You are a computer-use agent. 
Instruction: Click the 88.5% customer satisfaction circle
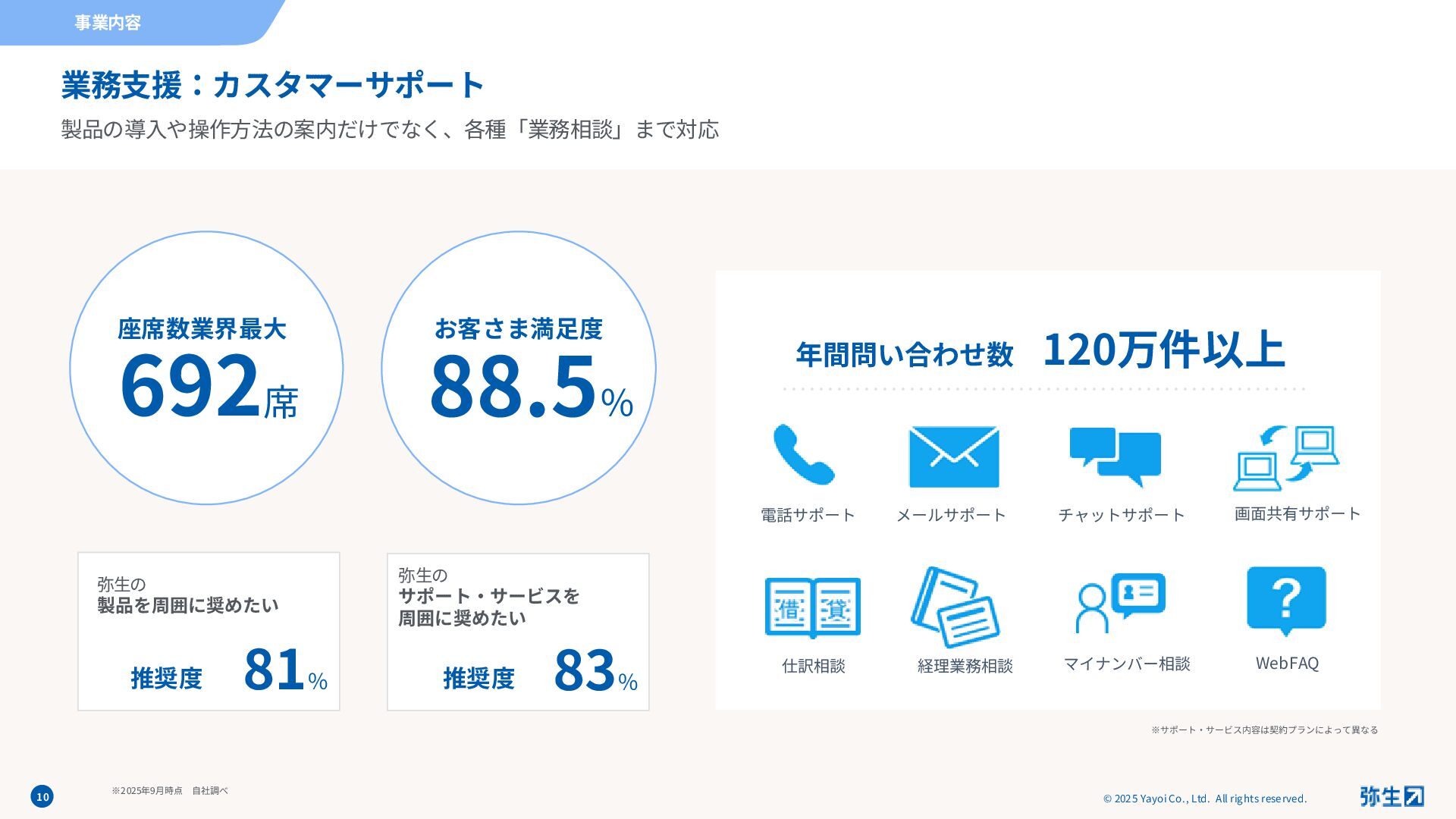coord(519,369)
